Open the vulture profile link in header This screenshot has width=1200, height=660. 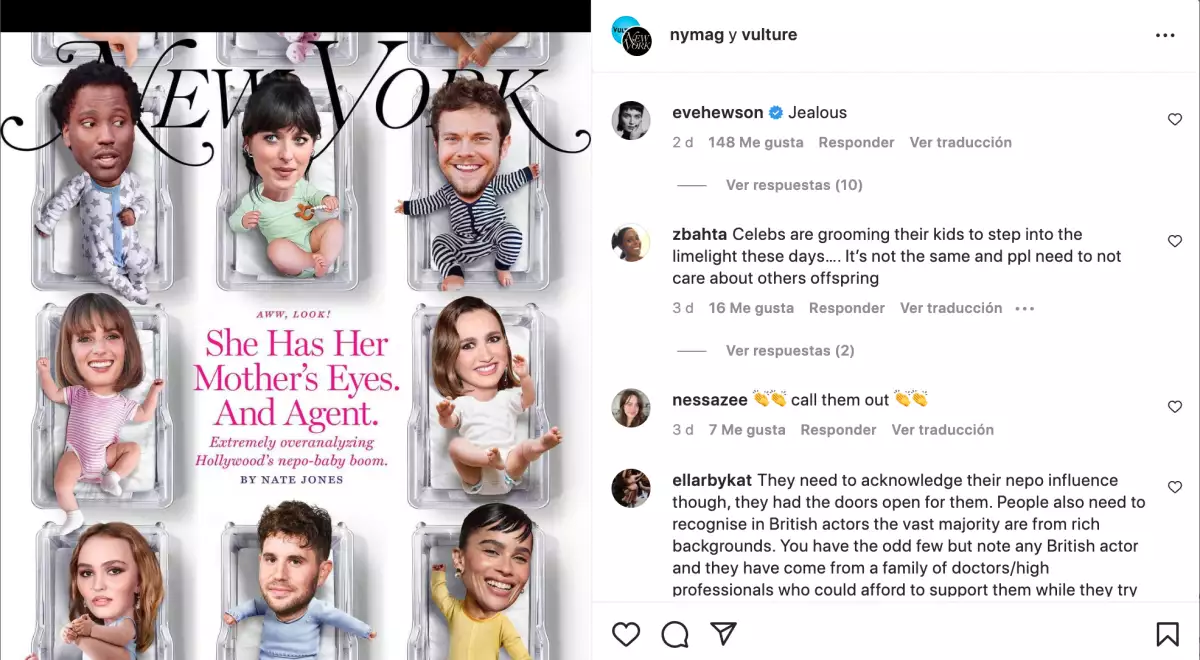click(x=769, y=35)
